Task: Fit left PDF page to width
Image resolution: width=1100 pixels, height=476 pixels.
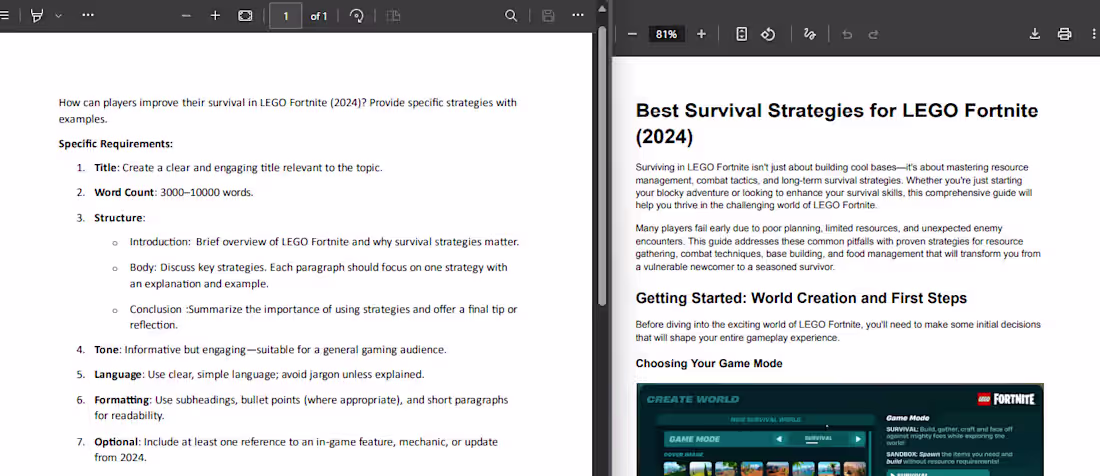Action: point(245,15)
